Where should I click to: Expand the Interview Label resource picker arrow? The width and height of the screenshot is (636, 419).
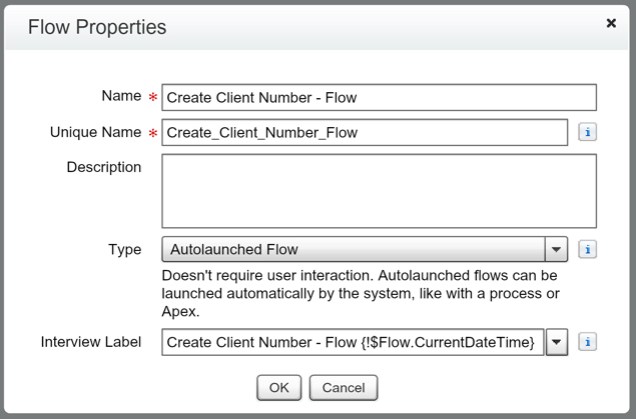[x=558, y=342]
